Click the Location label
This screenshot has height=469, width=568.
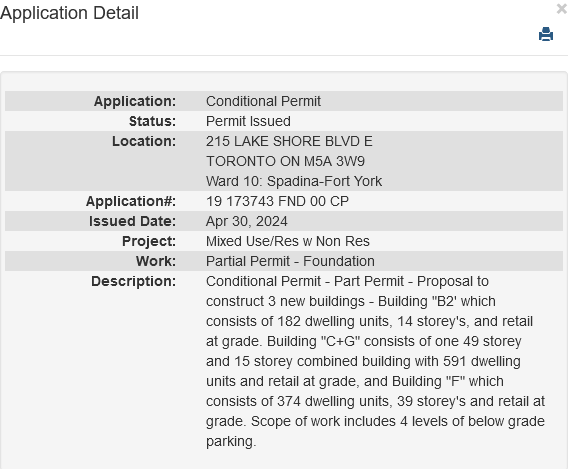pyautogui.click(x=144, y=141)
